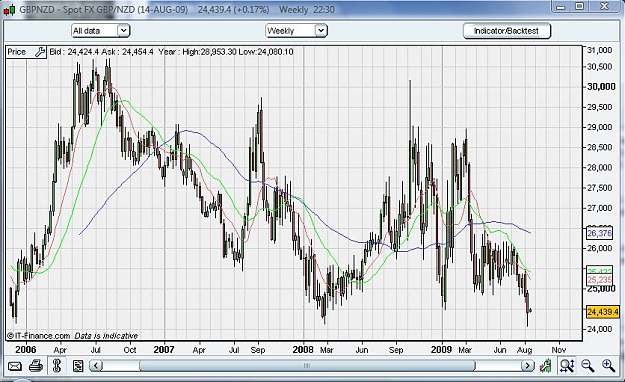Click the IT-Finance.com copyright text
Screen dimensions: 625x382
click(x=39, y=336)
